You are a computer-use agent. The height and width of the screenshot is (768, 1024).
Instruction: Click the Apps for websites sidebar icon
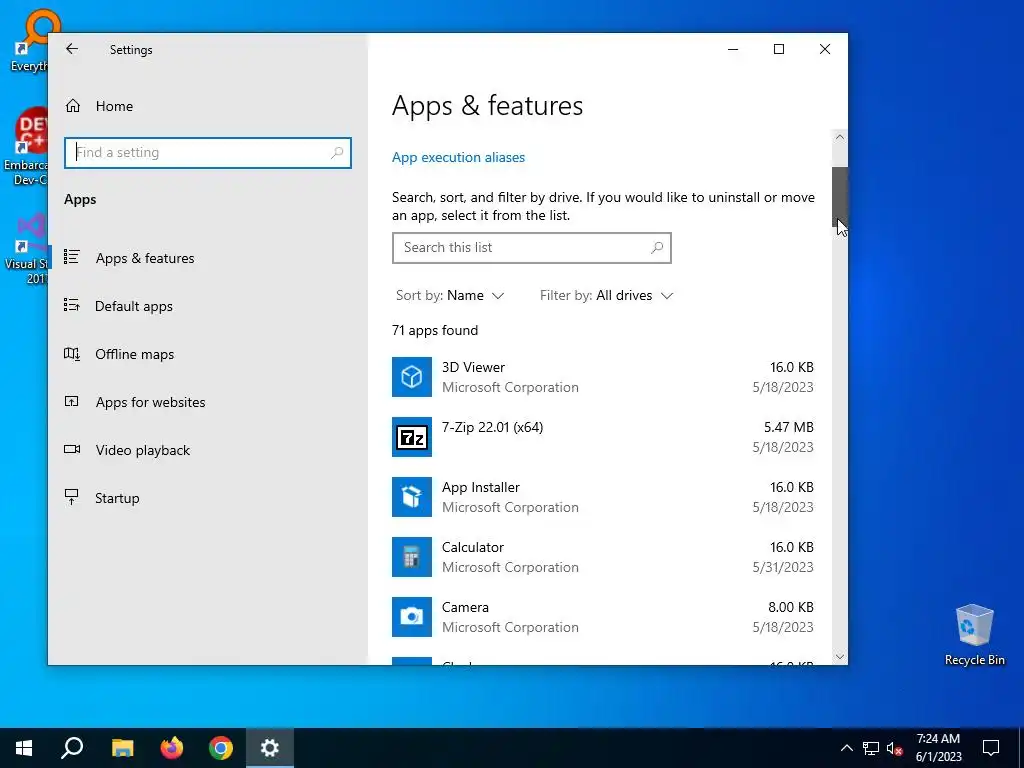tap(72, 402)
